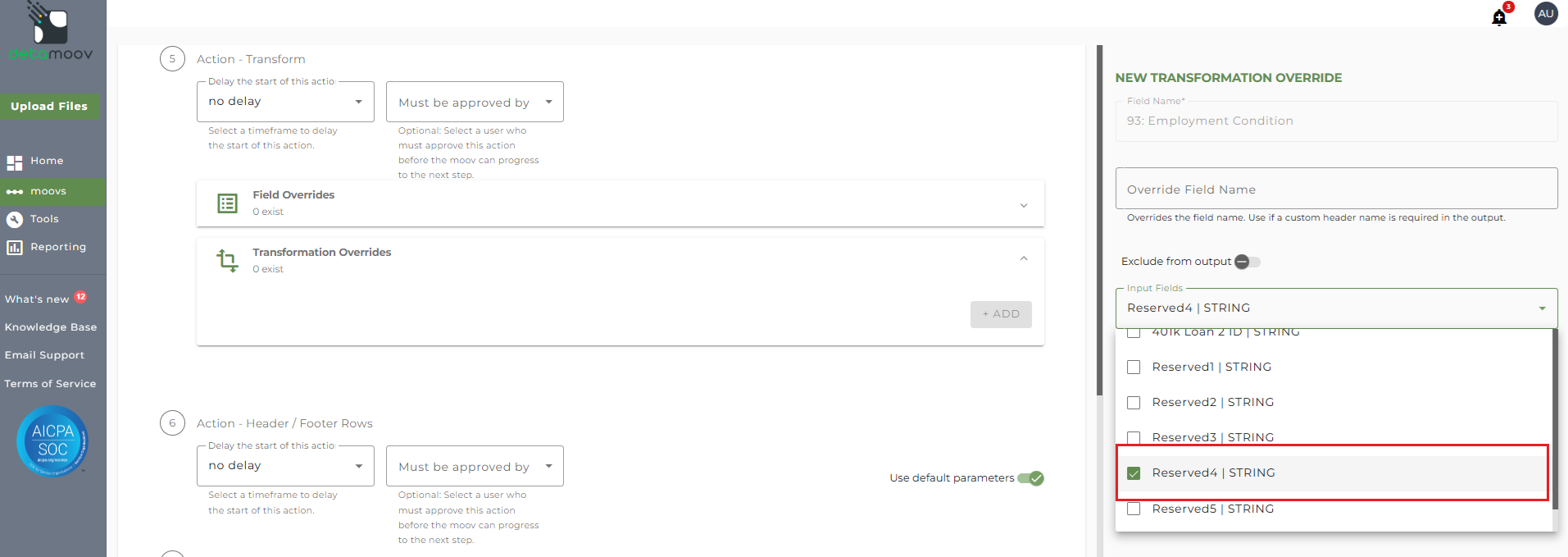Click the Tools wrench icon in sidebar
Screen dimensions: 1568x557
15,219
